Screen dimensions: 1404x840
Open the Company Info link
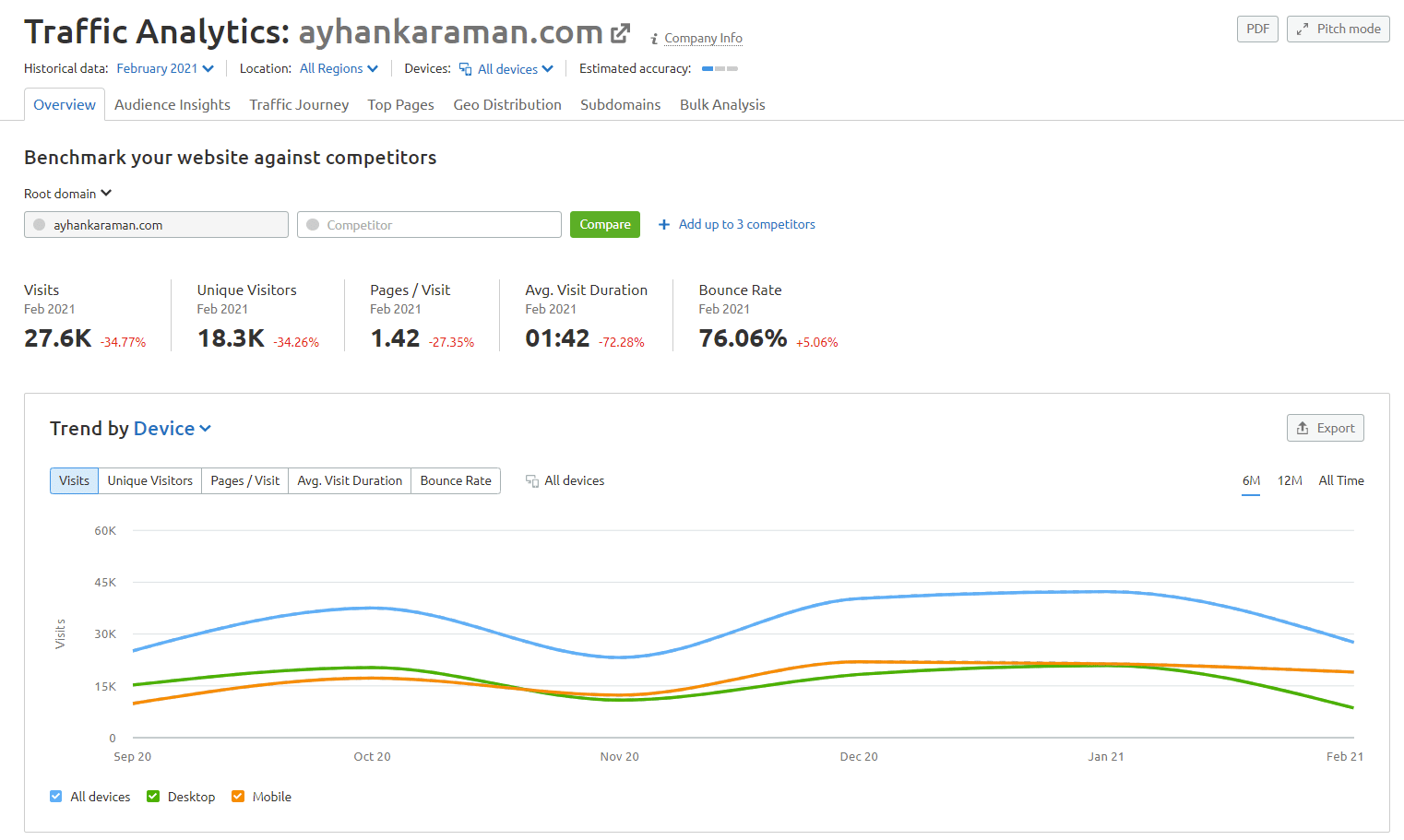point(703,39)
